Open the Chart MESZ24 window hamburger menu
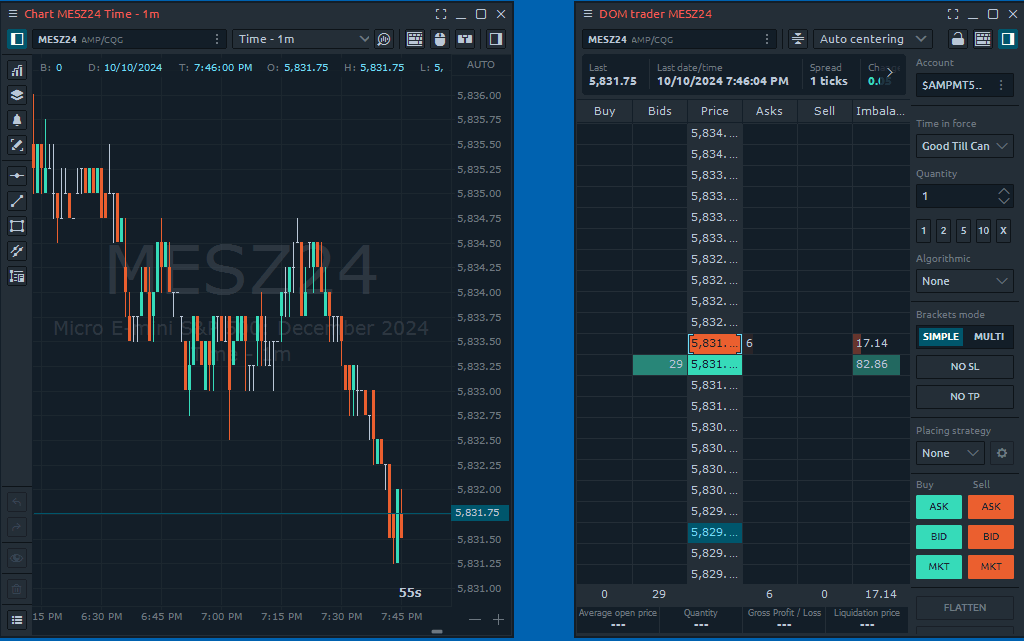Image resolution: width=1024 pixels, height=641 pixels. tap(13, 14)
